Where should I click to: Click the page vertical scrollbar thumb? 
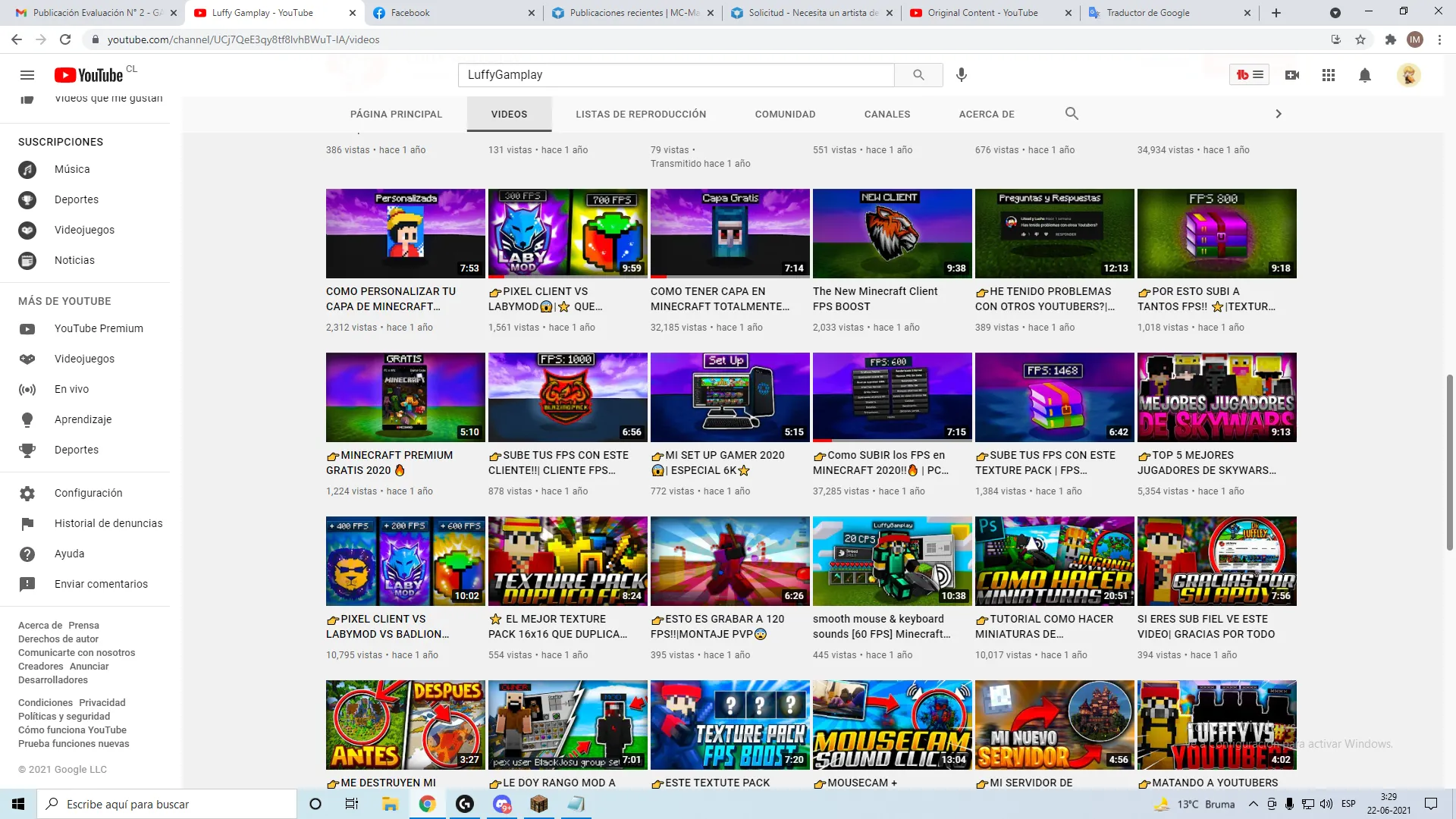click(1449, 463)
